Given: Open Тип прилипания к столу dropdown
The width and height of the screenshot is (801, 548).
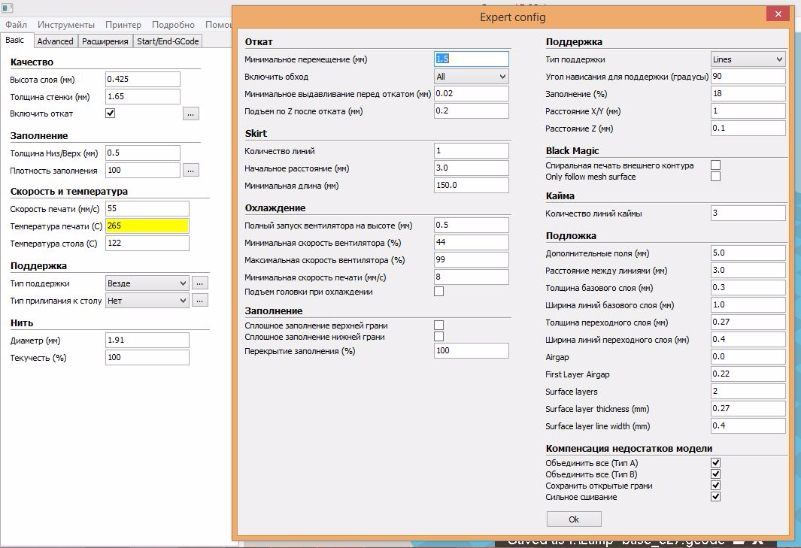Looking at the screenshot, I should (146, 300).
